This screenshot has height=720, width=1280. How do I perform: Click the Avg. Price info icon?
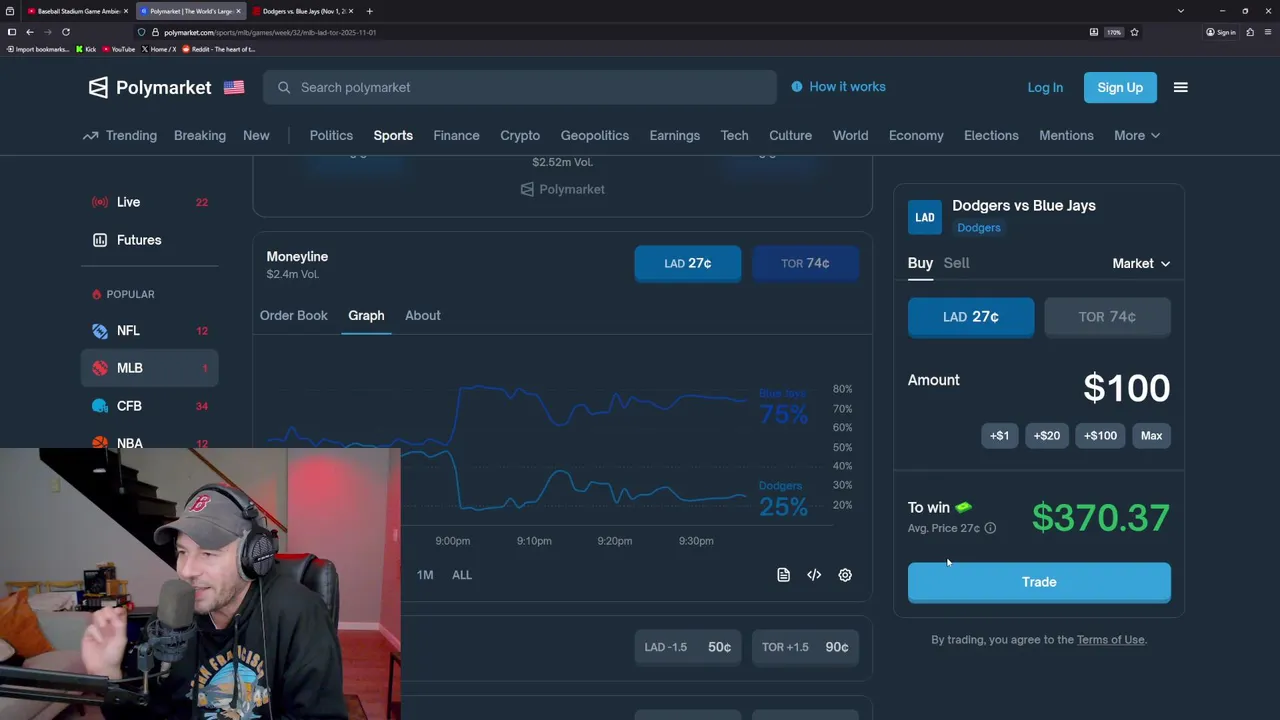(990, 528)
